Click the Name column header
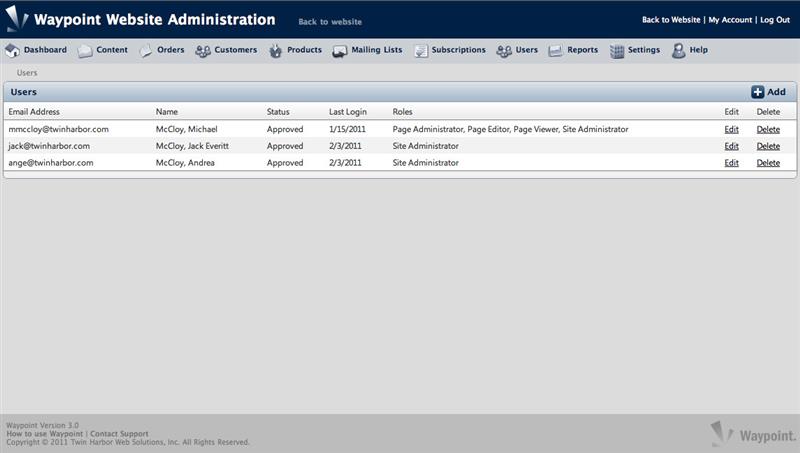Viewport: 800px width, 453px height. (x=167, y=112)
